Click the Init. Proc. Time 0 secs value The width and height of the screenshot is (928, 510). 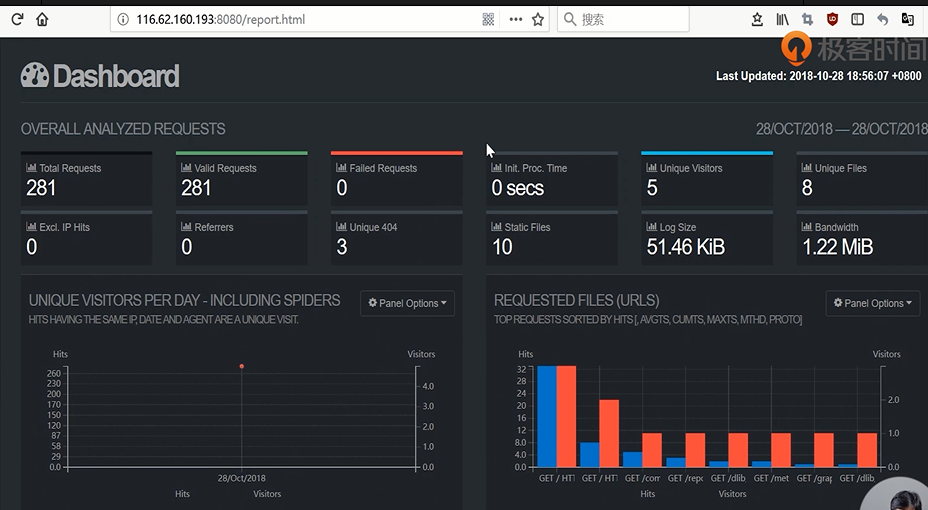point(517,188)
